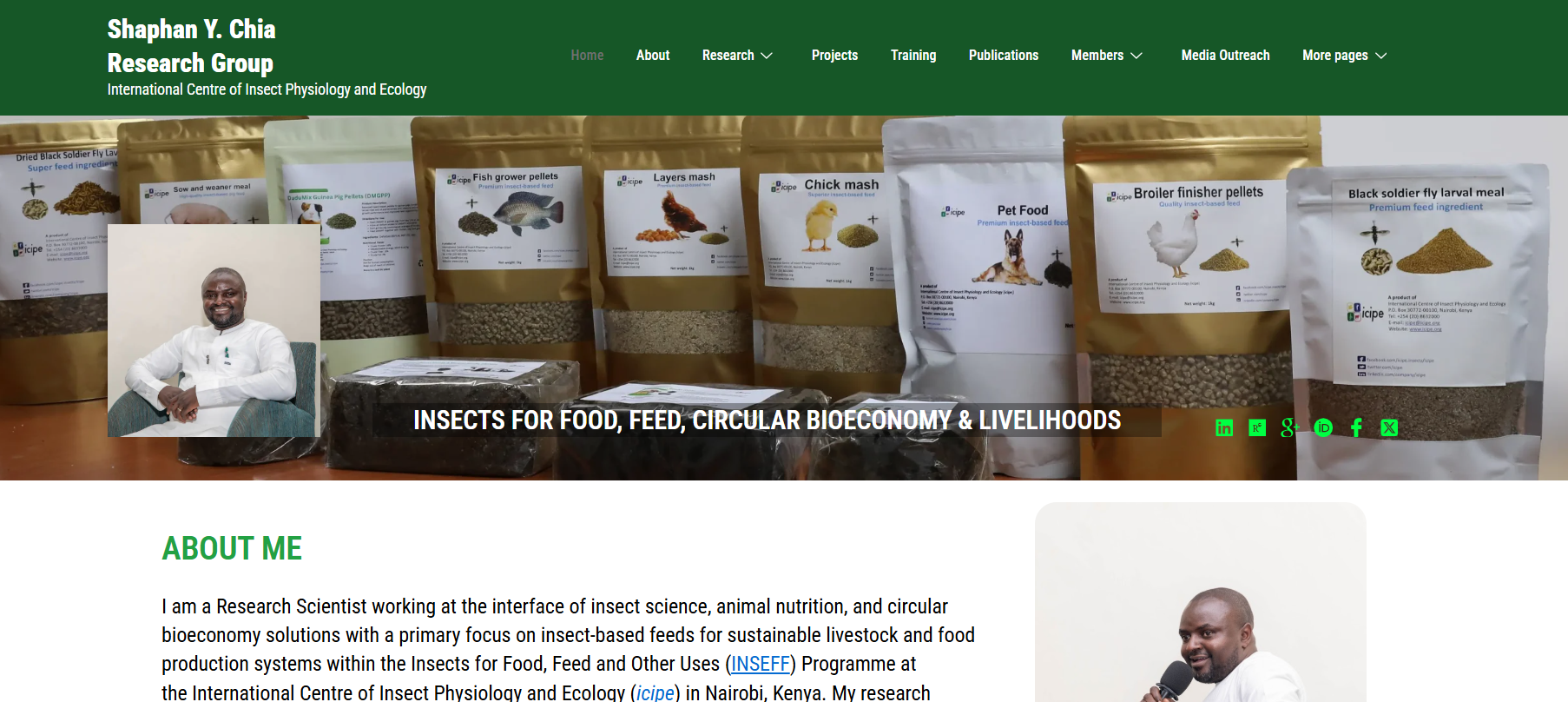Click the Google Plus icon

click(x=1290, y=427)
